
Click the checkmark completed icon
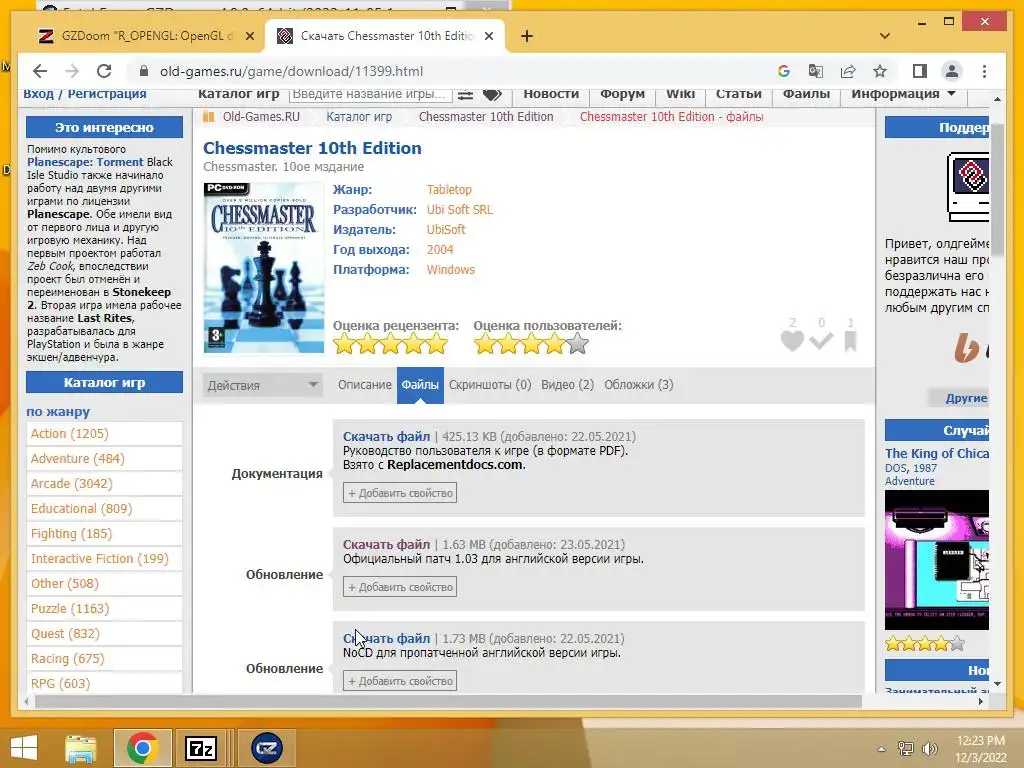[x=821, y=340]
